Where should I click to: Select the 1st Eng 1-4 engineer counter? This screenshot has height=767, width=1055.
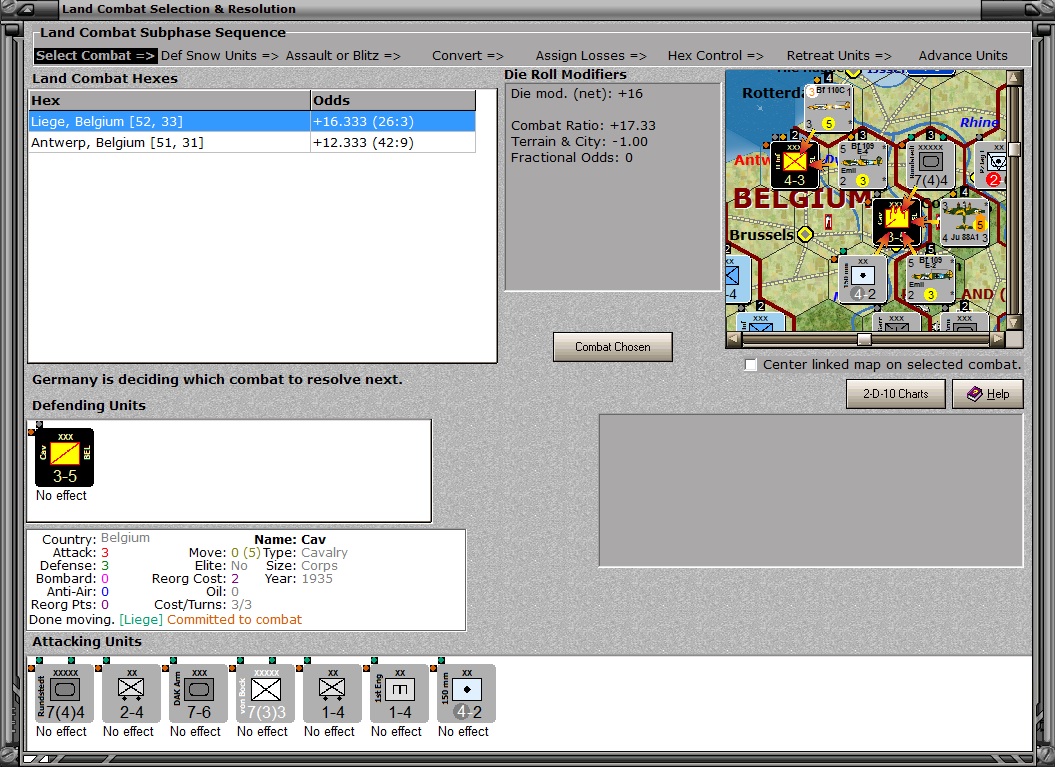(x=399, y=694)
